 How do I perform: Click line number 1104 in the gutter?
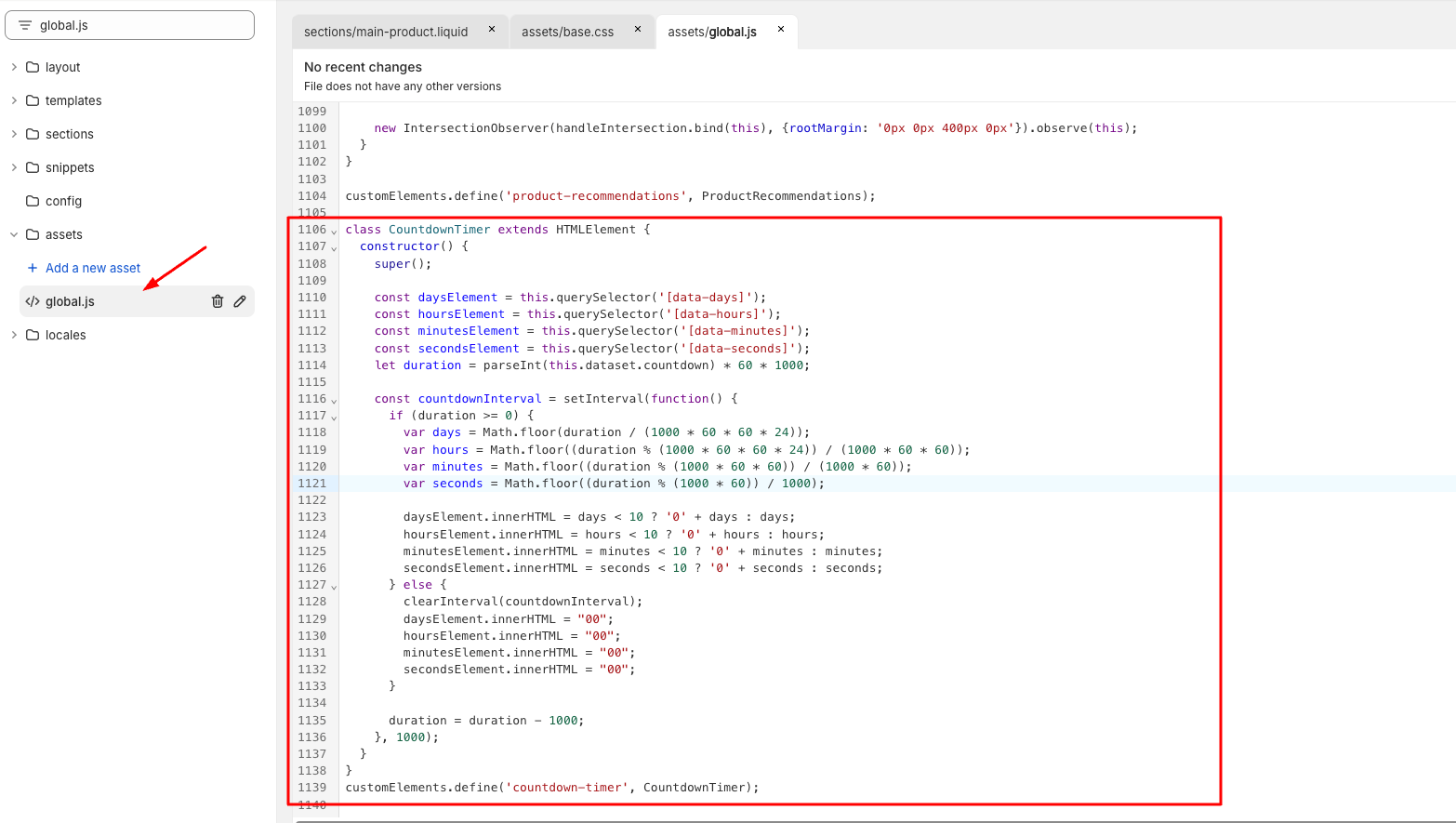pos(312,196)
